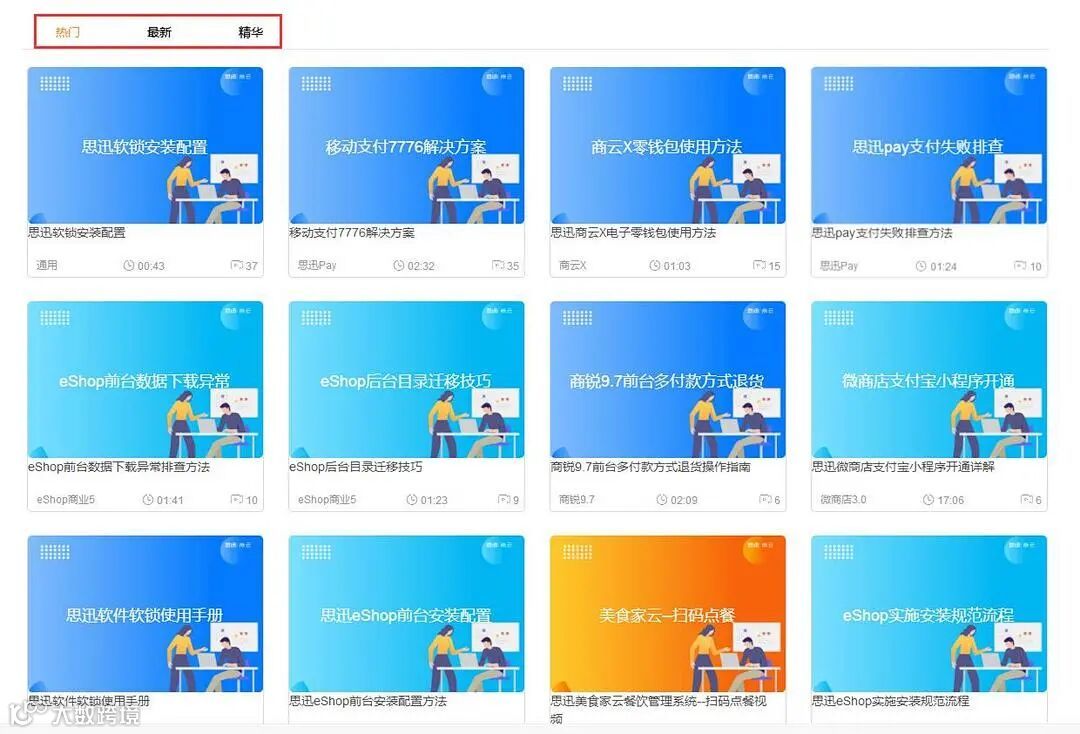Open the eShop前台数据下载异常 video thumbnail
1080x734 pixels.
pos(145,379)
